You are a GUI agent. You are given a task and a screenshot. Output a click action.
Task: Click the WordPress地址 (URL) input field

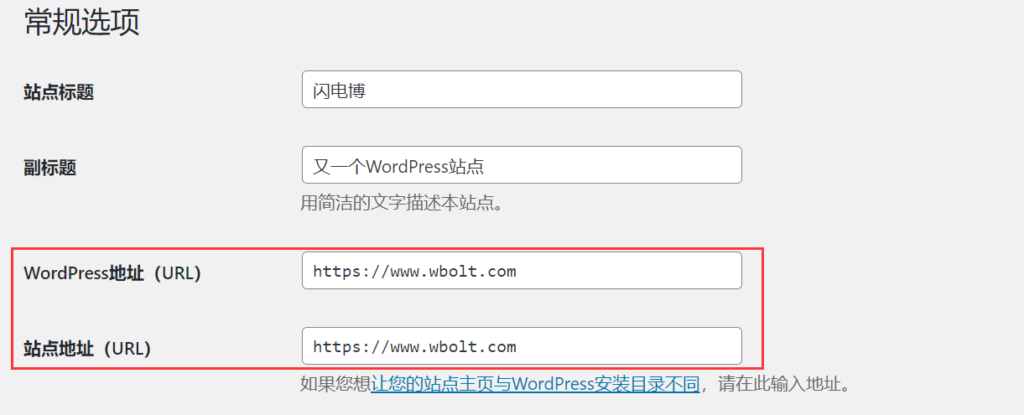(522, 271)
